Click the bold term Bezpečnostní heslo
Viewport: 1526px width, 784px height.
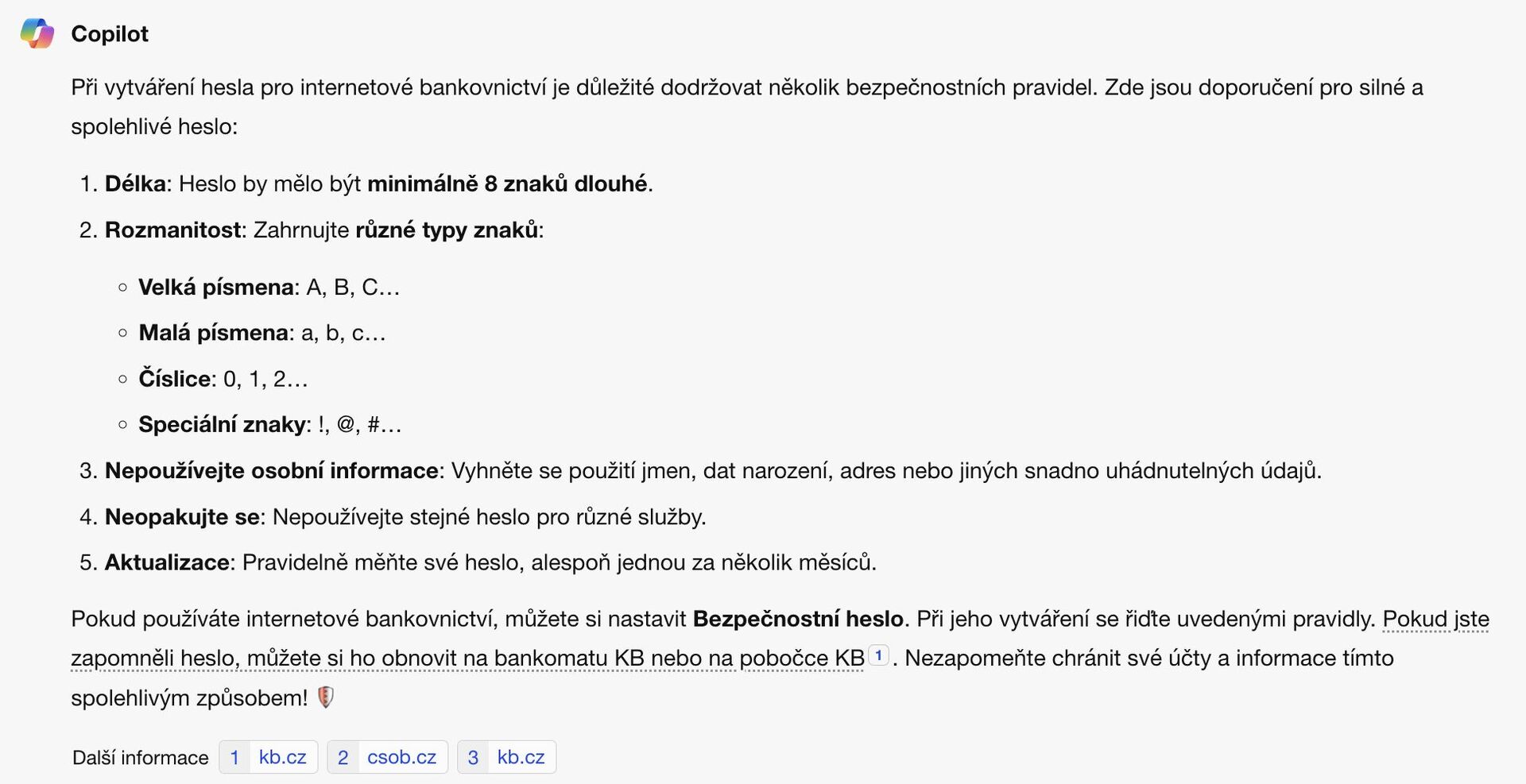(x=799, y=618)
